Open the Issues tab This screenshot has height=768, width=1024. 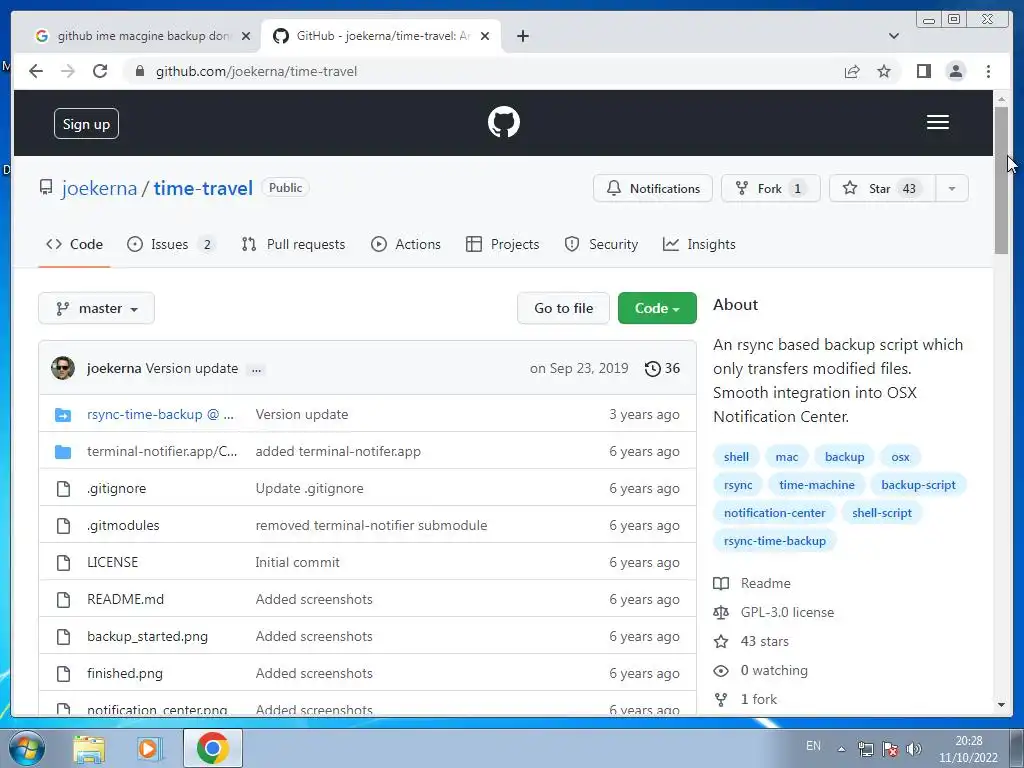[170, 244]
